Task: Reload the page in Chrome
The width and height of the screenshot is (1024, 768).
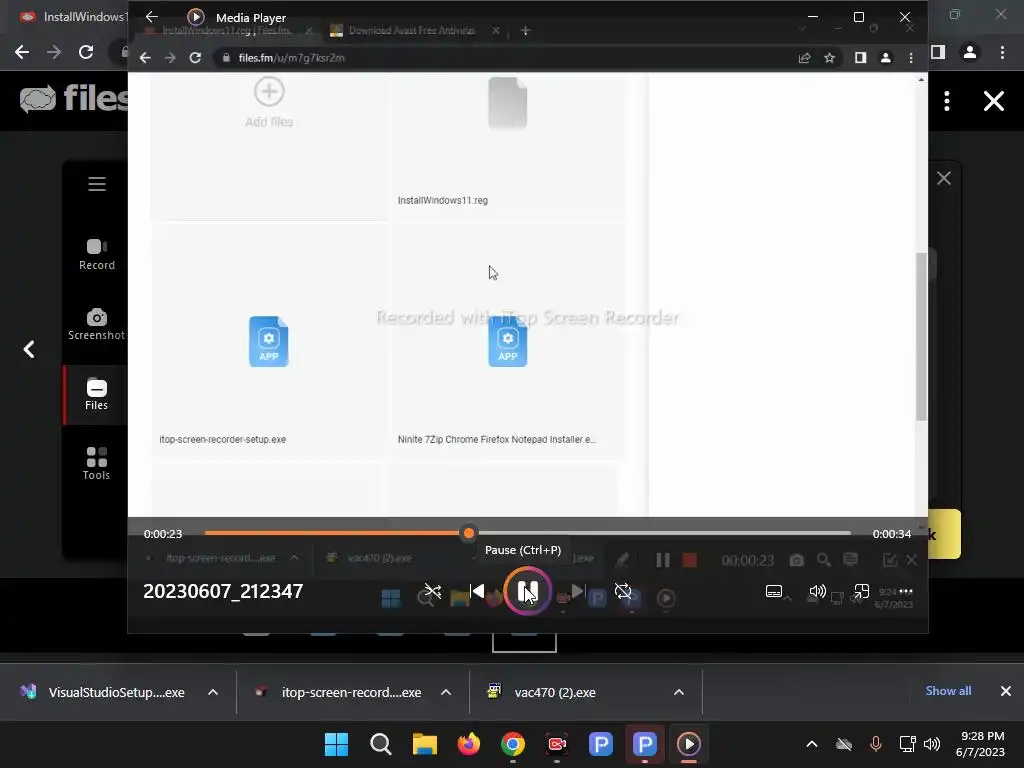Action: tap(86, 52)
